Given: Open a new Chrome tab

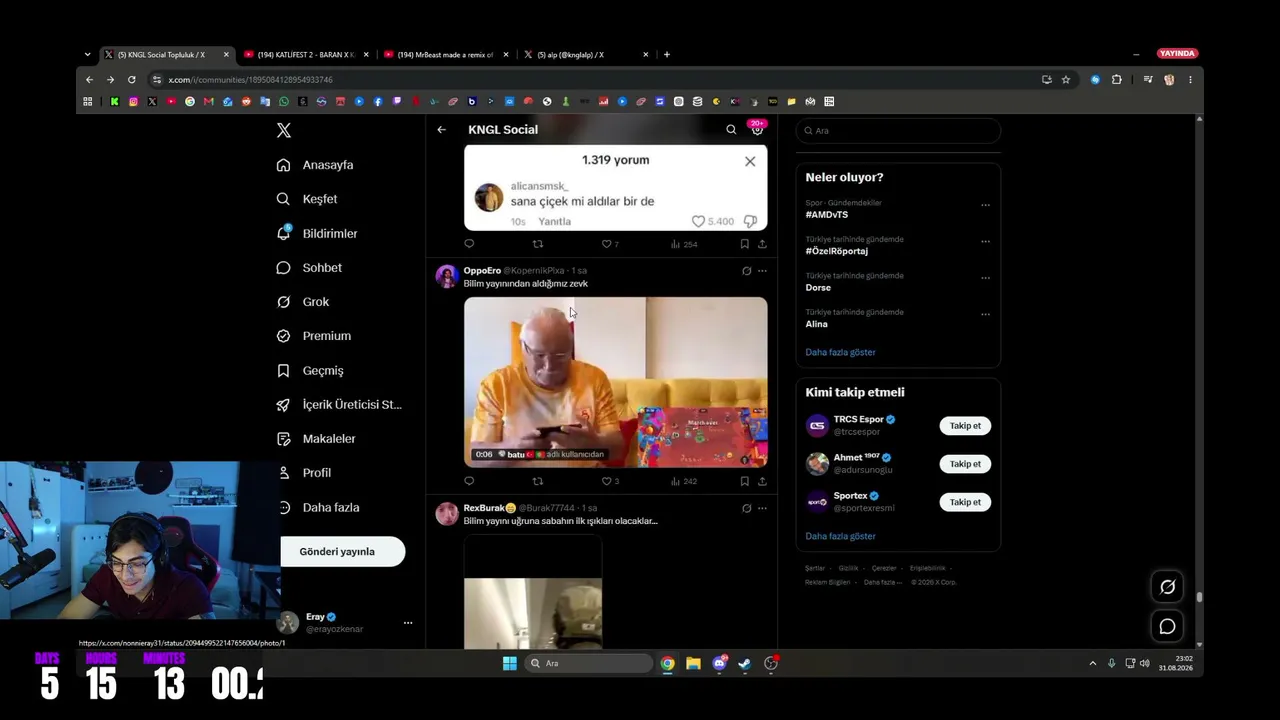Looking at the screenshot, I should pyautogui.click(x=667, y=55).
